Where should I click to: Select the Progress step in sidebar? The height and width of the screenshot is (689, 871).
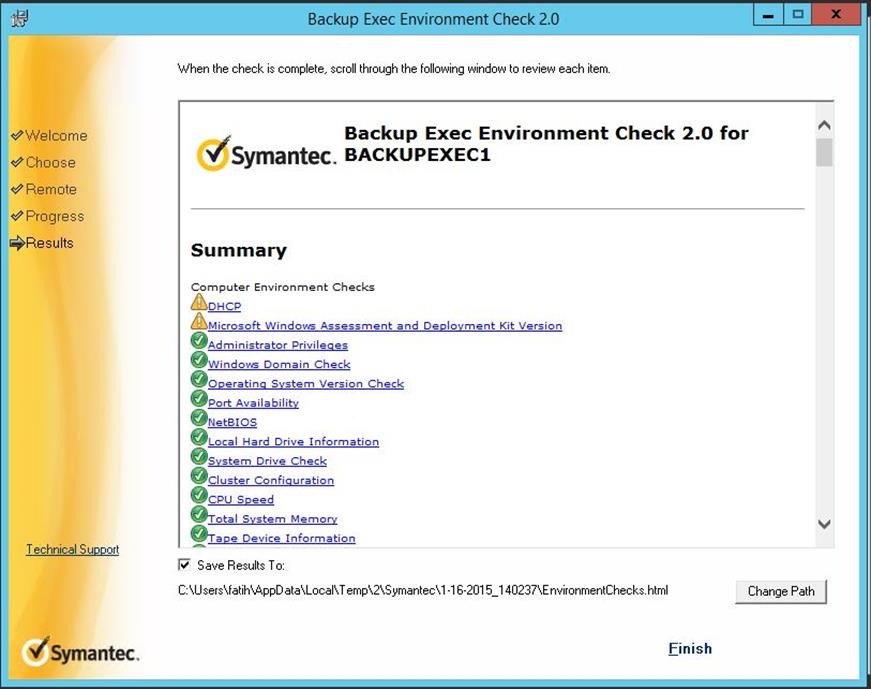pyautogui.click(x=55, y=216)
